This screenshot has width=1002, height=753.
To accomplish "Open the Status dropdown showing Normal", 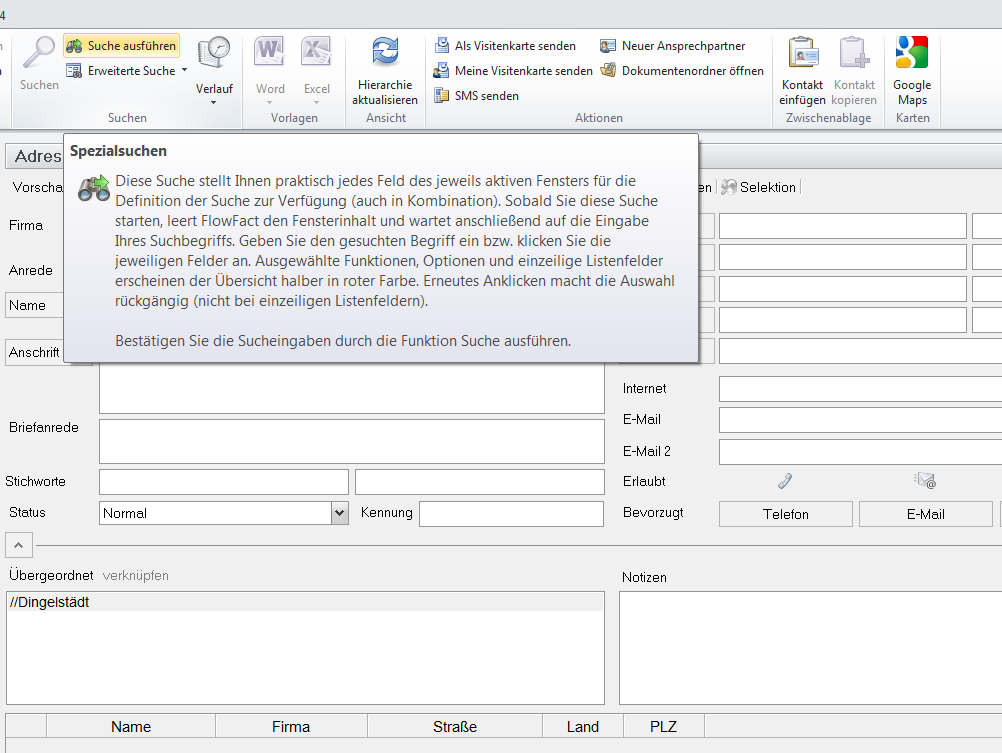I will click(x=338, y=513).
